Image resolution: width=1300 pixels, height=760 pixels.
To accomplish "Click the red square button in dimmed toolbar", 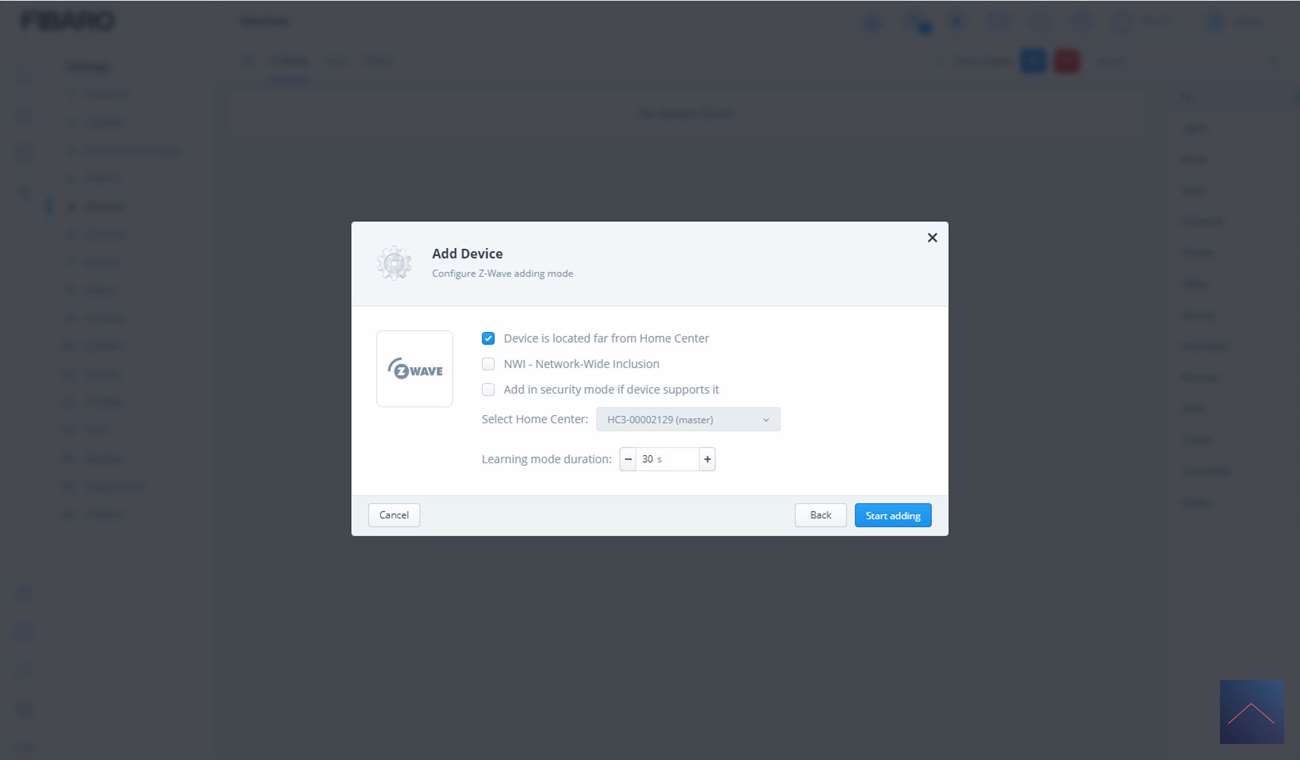I will click(1067, 61).
